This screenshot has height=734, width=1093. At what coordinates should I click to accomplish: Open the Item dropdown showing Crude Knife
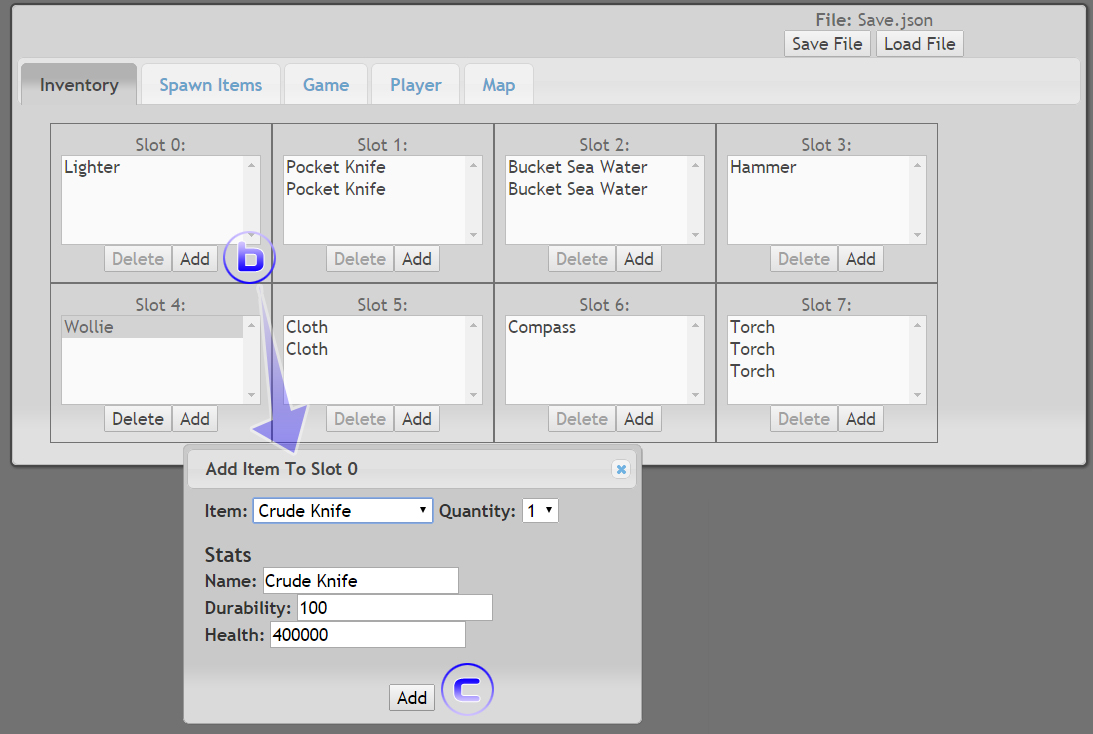tap(342, 511)
